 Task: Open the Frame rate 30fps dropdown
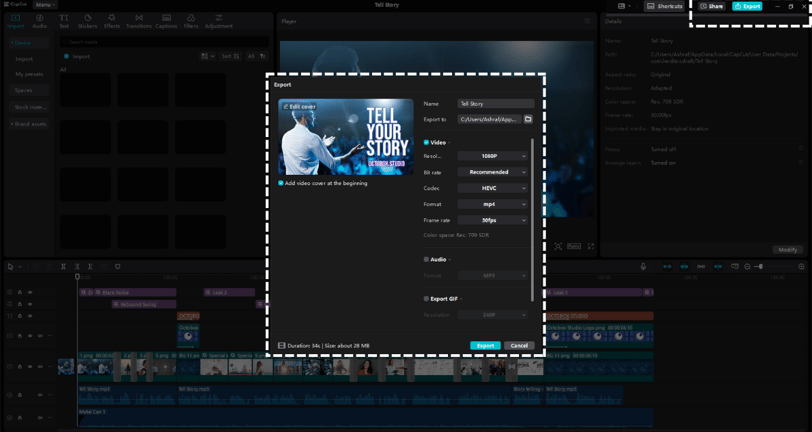[x=492, y=220]
